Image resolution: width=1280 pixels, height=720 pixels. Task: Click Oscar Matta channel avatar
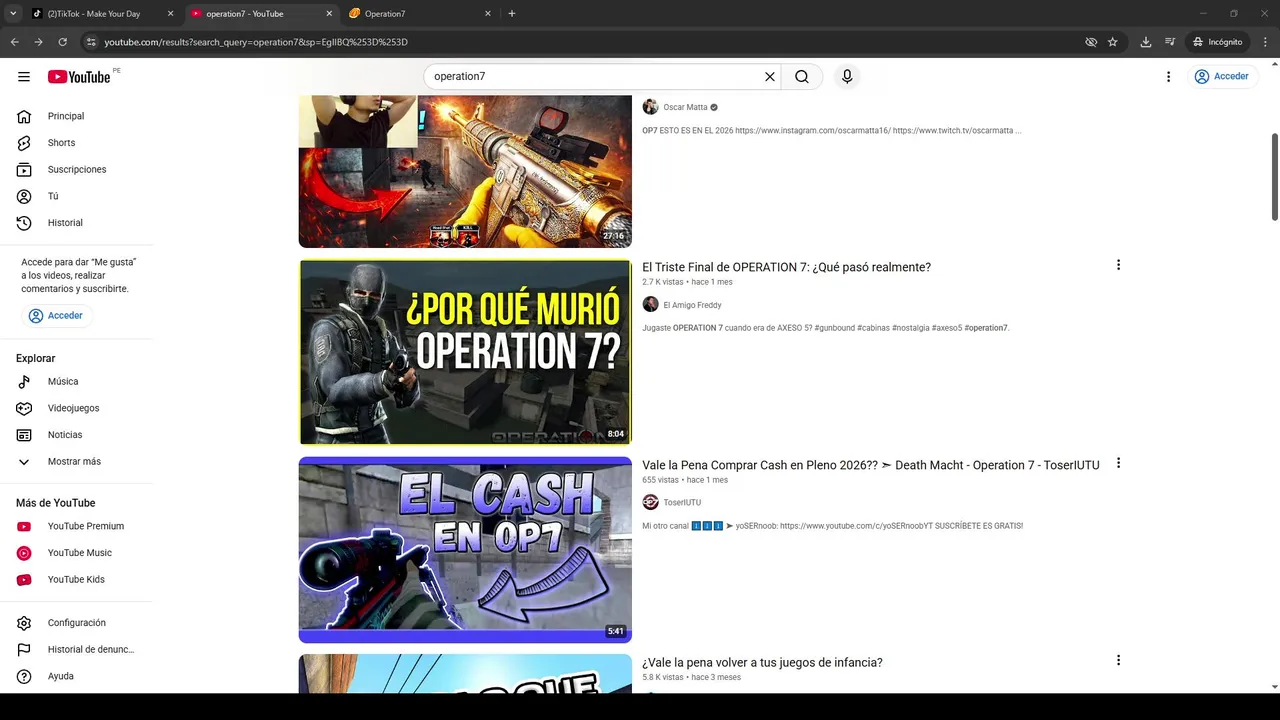650,107
